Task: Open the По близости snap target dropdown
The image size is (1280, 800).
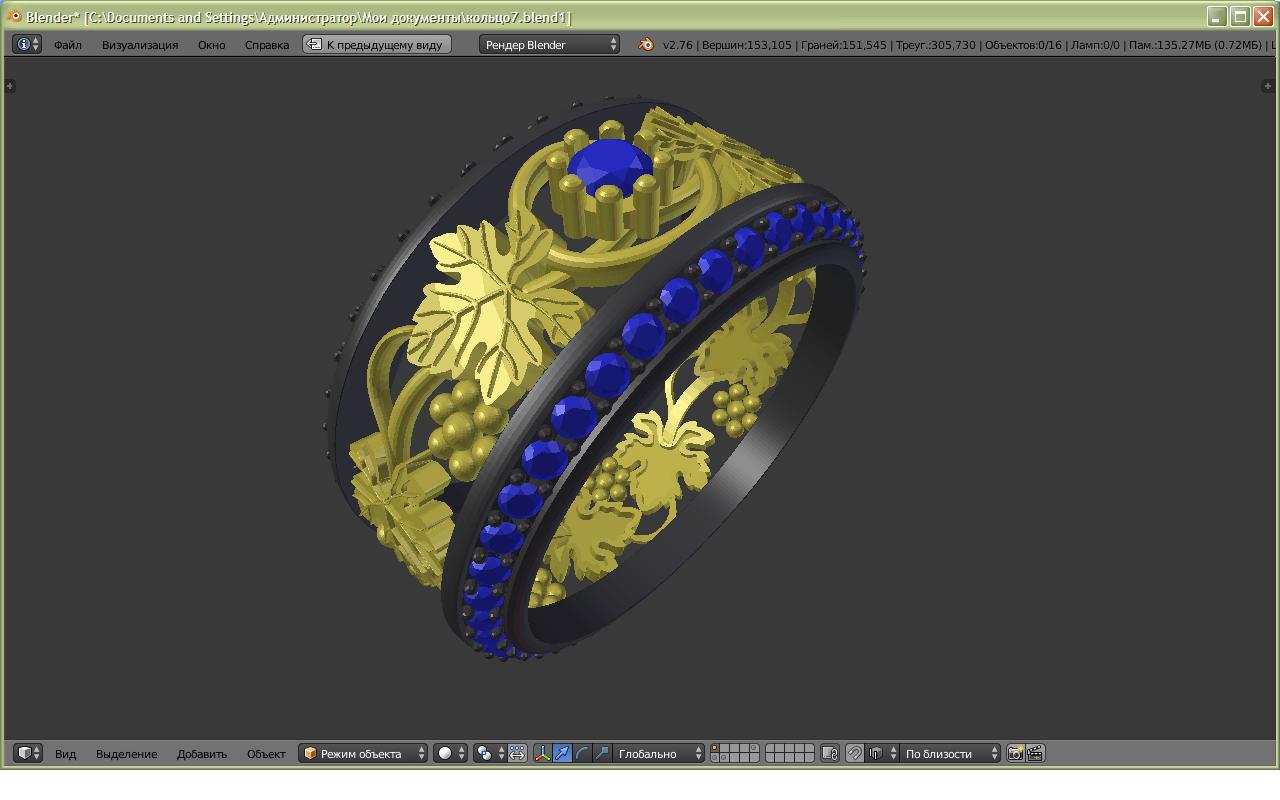Action: [950, 753]
